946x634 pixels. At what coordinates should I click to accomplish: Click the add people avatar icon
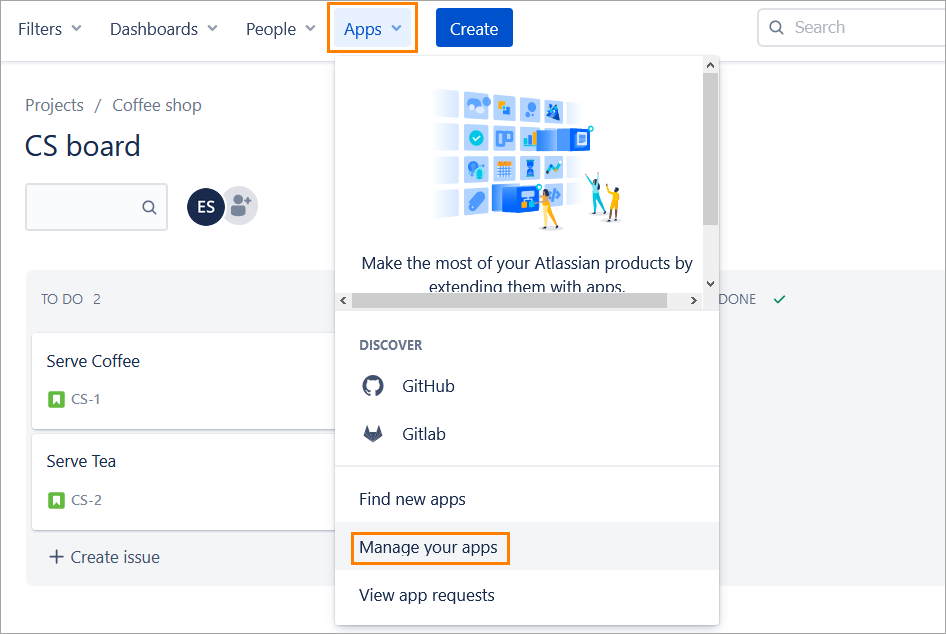(x=240, y=206)
